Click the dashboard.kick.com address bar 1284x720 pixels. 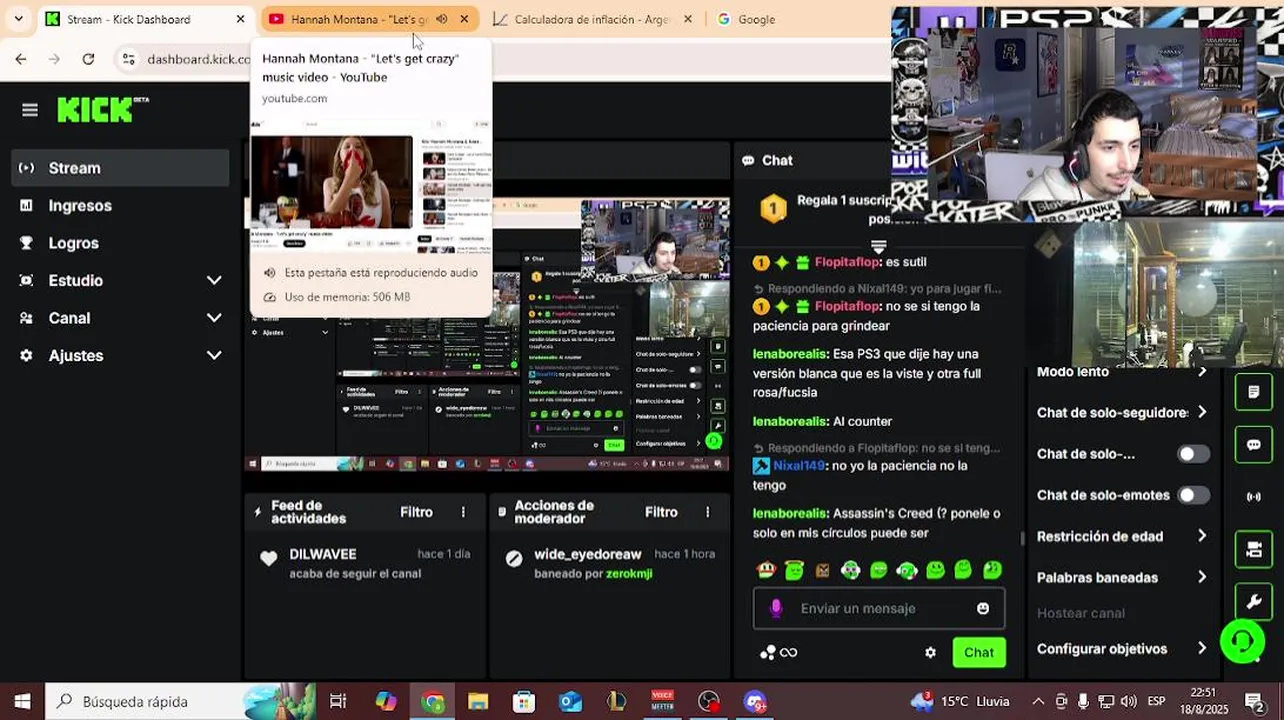click(198, 59)
